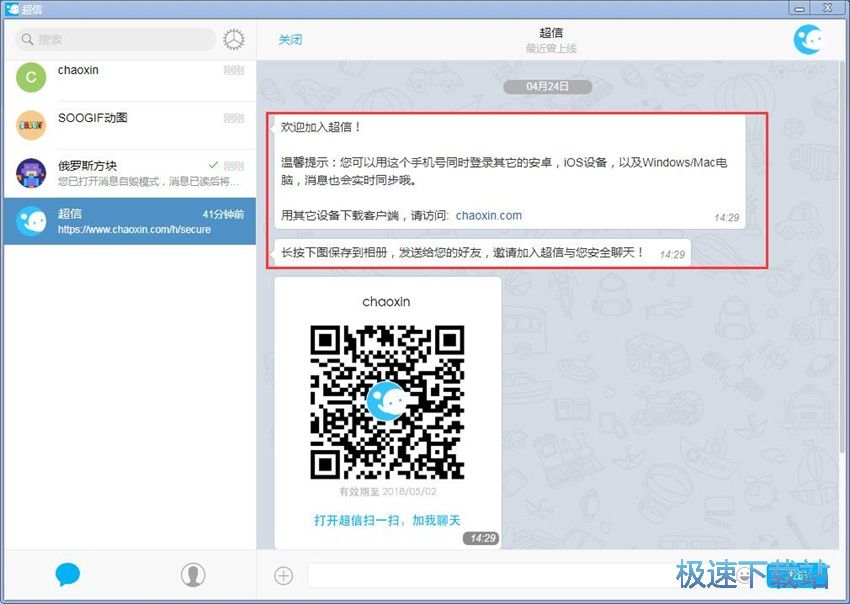This screenshot has height=604, width=850.
Task: Click the 超信 conversation avatar in list
Action: (x=31, y=221)
